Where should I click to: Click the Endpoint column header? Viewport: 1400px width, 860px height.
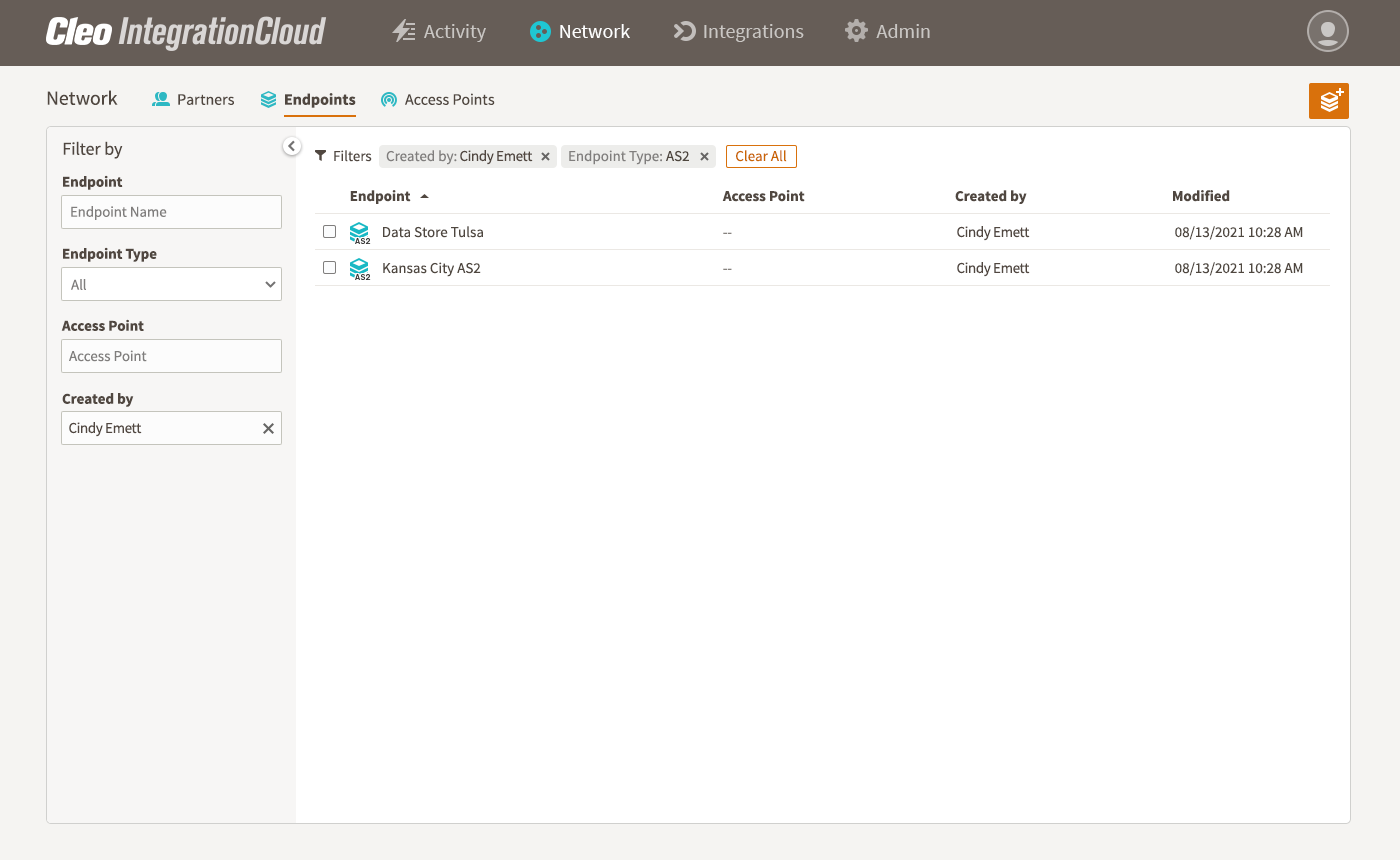click(x=380, y=196)
